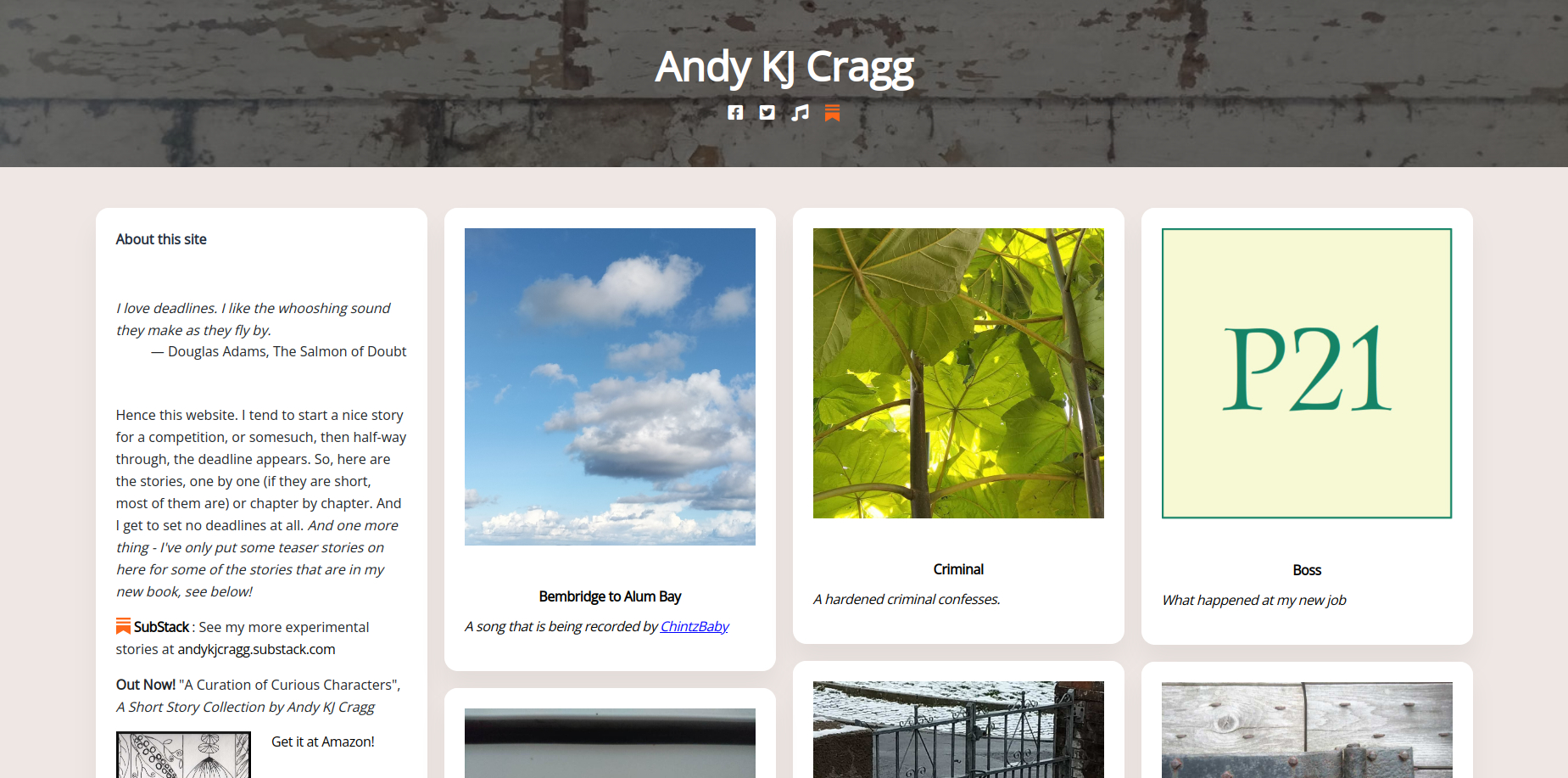This screenshot has width=1568, height=778.
Task: Open the Criminal story title
Action: pyautogui.click(x=958, y=569)
